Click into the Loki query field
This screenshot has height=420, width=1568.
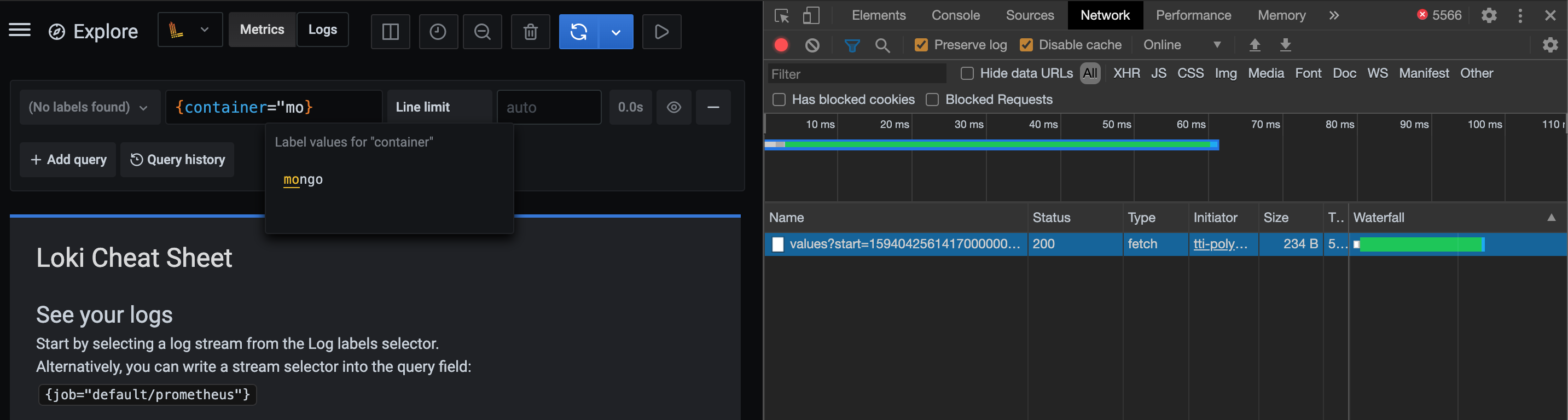click(x=274, y=107)
